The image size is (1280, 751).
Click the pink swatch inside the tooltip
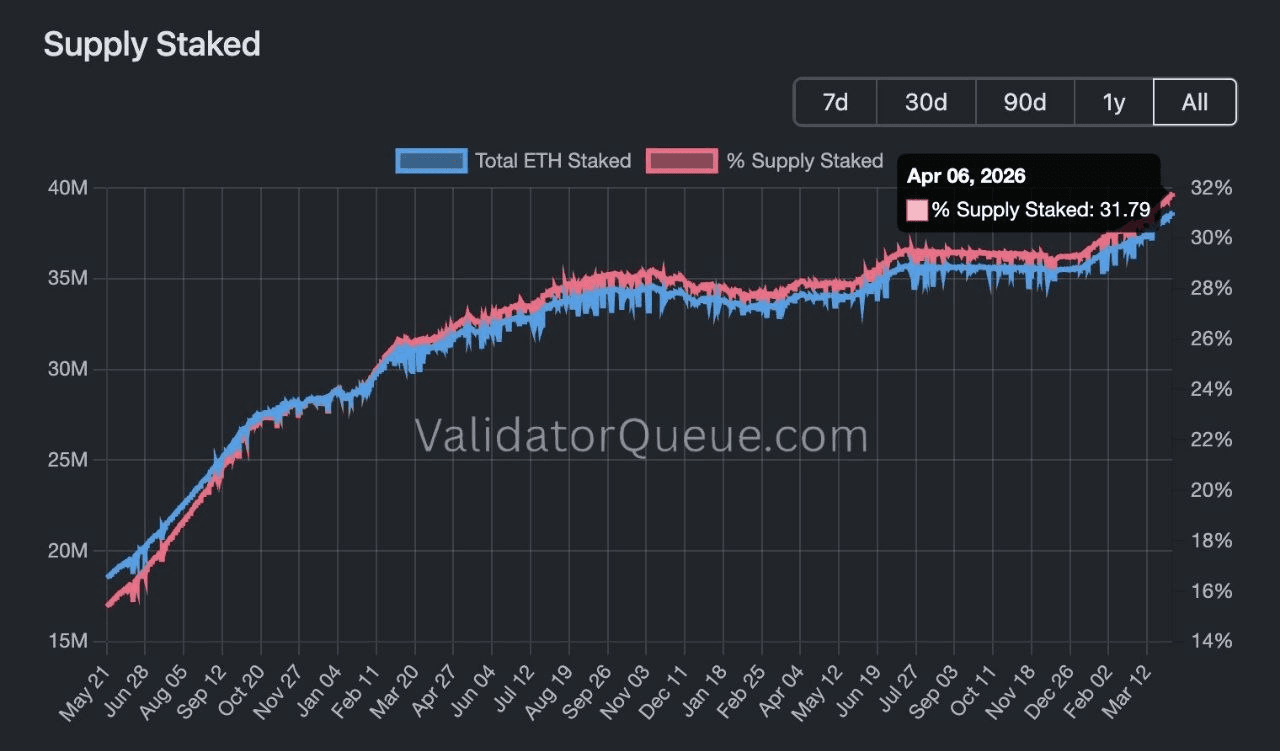[917, 210]
